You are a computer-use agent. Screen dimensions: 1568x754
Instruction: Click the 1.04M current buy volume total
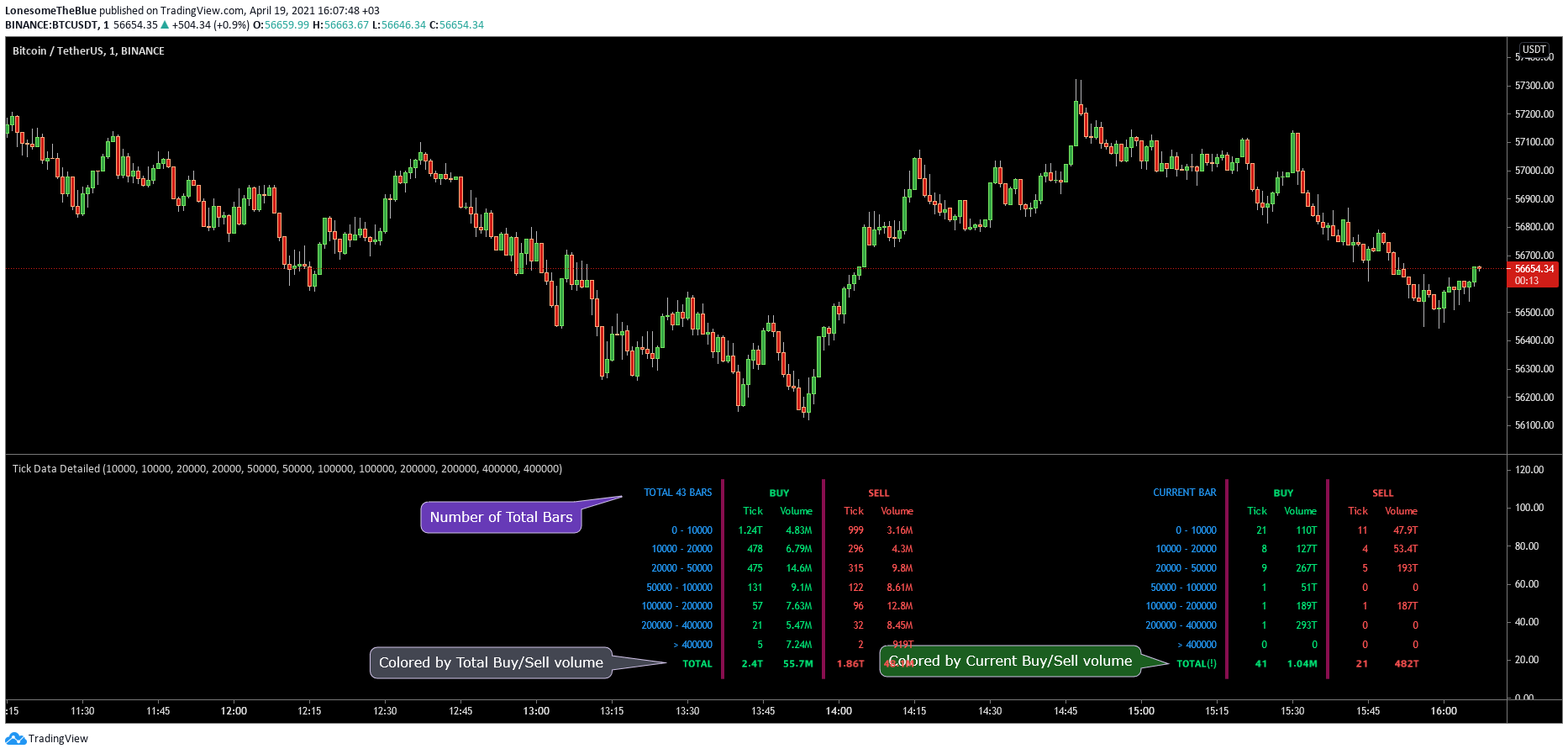(1302, 664)
